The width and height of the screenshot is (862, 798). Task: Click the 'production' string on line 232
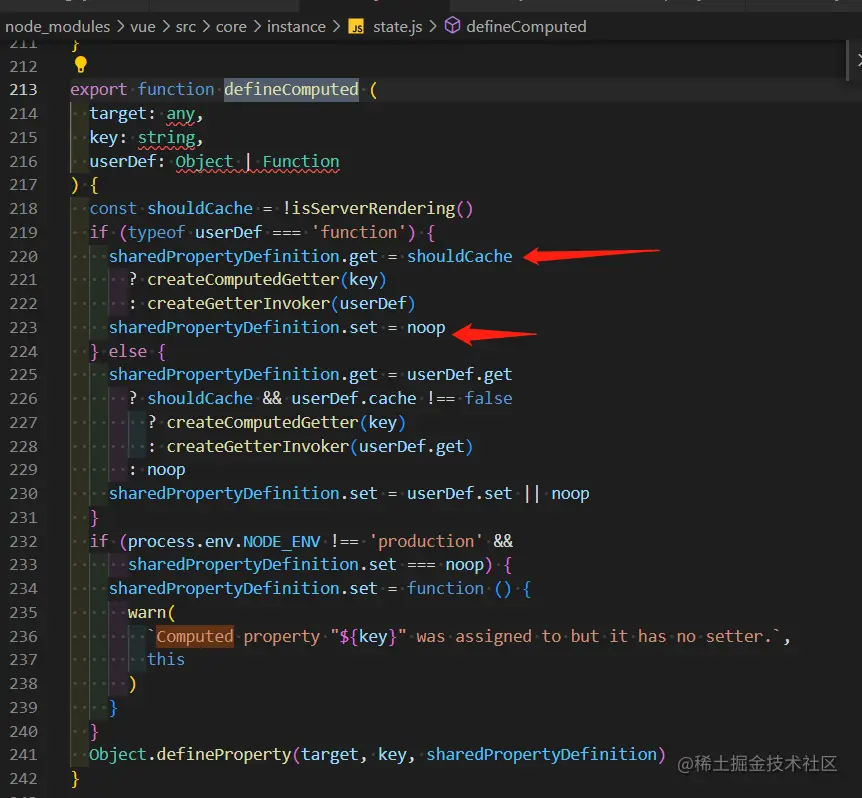coord(426,541)
